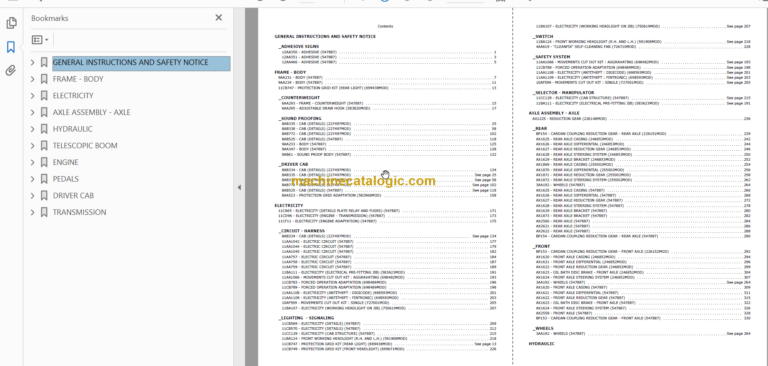This screenshot has width=768, height=366.
Task: Click bookmark icon beside GENERAL INSTRUCTIONS
Action: (44, 63)
